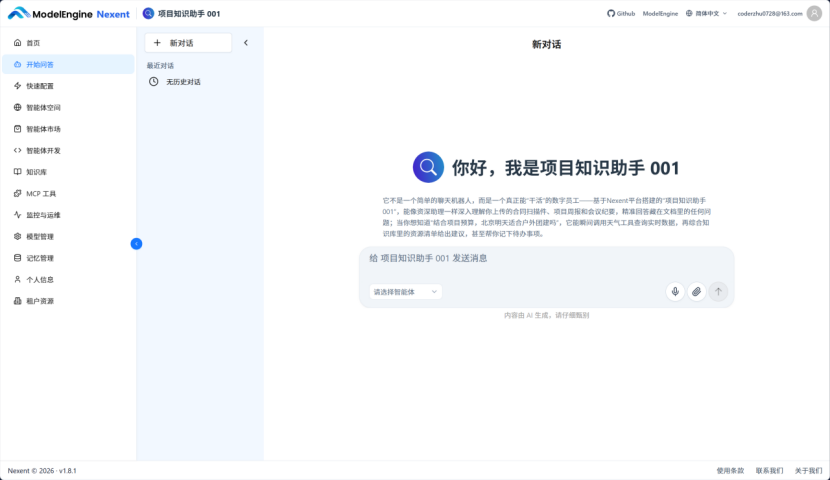Click the 智能体市场 shopping bag icon
This screenshot has height=480, width=830.
pyautogui.click(x=17, y=129)
